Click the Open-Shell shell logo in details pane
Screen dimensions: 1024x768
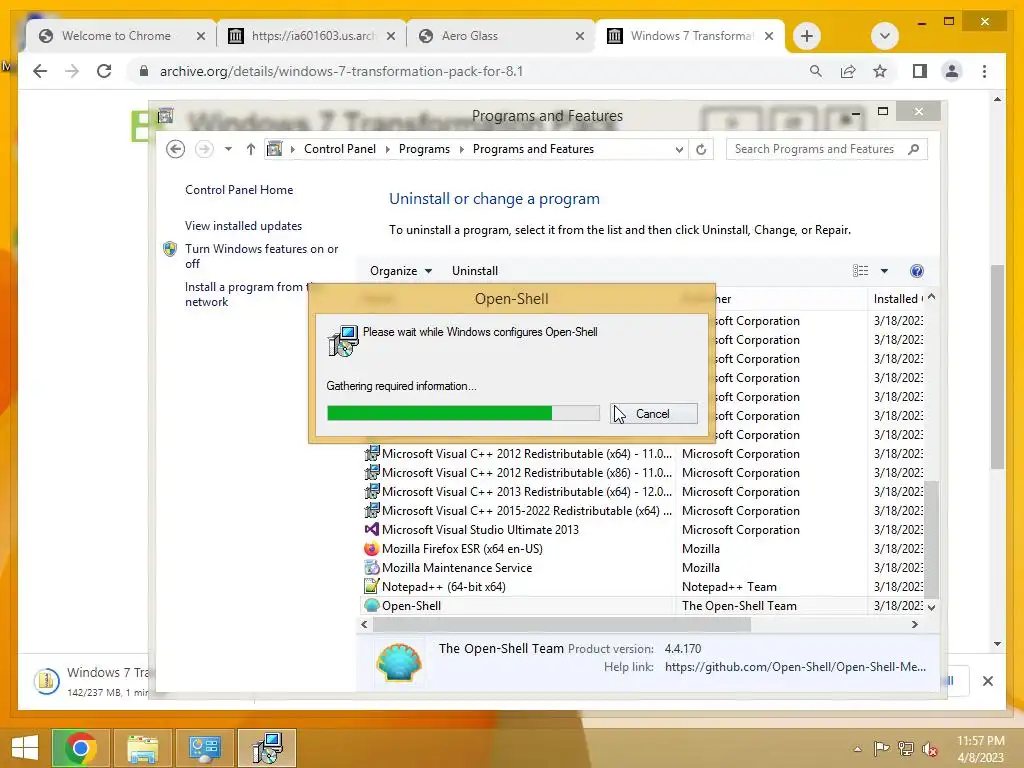[x=399, y=662]
